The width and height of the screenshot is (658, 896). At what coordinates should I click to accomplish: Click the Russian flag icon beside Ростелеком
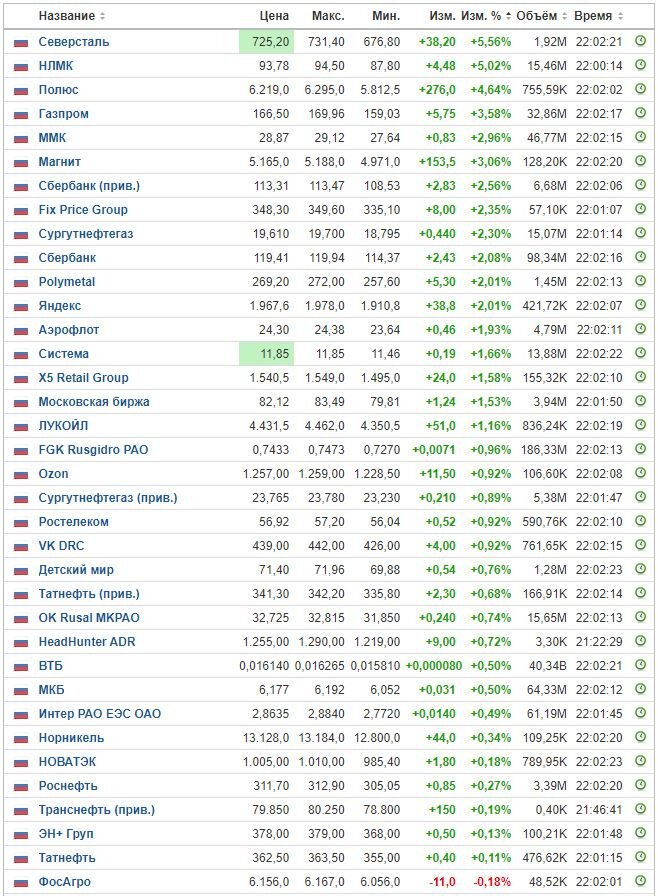(21, 523)
